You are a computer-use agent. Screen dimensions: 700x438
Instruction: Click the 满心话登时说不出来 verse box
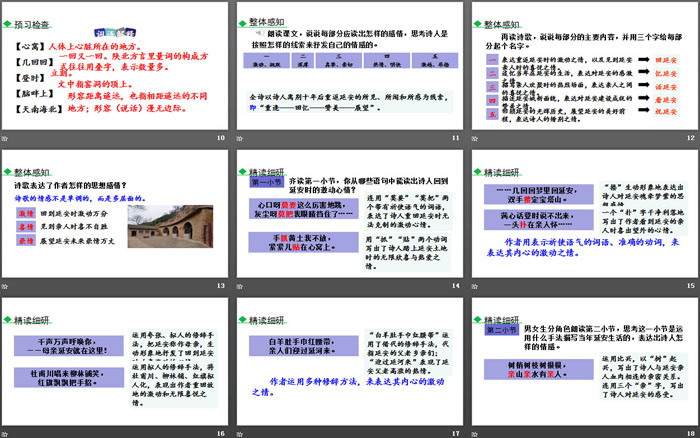click(x=538, y=220)
